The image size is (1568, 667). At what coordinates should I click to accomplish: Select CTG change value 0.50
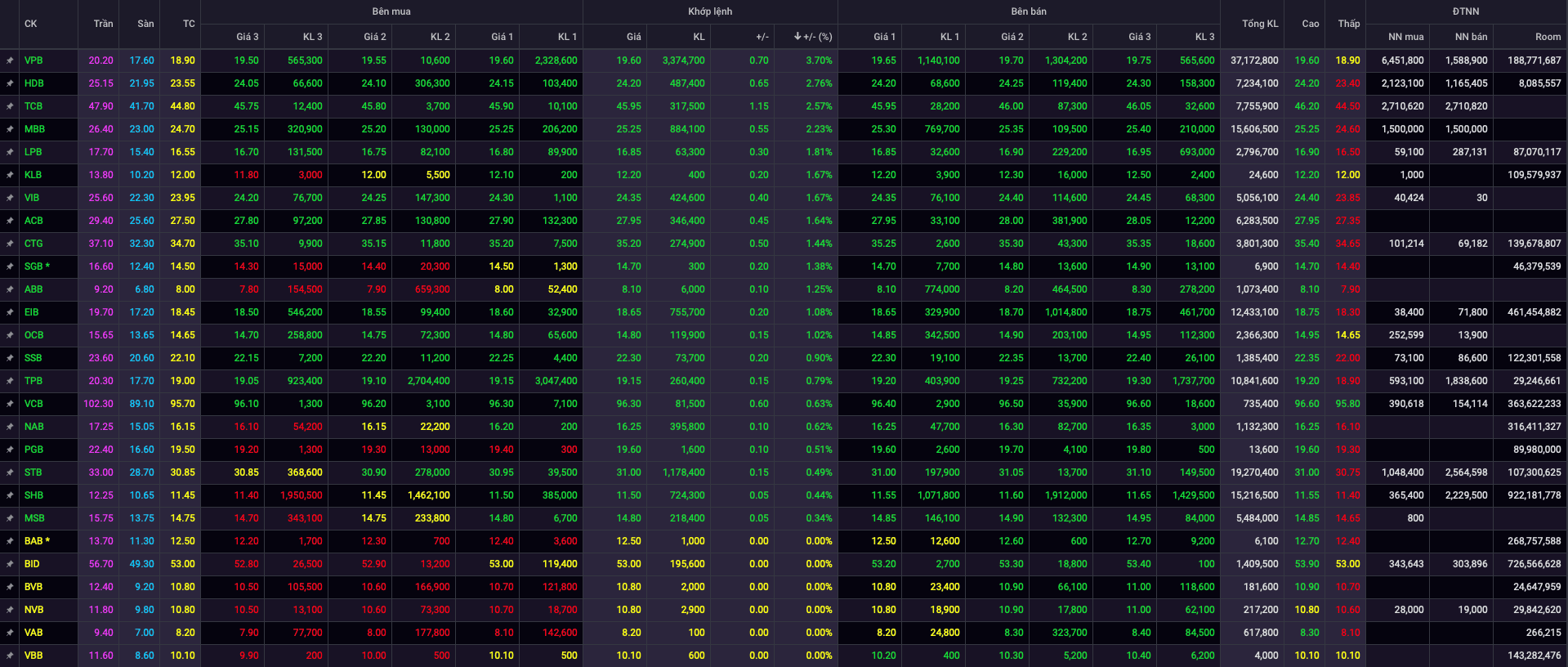click(759, 244)
